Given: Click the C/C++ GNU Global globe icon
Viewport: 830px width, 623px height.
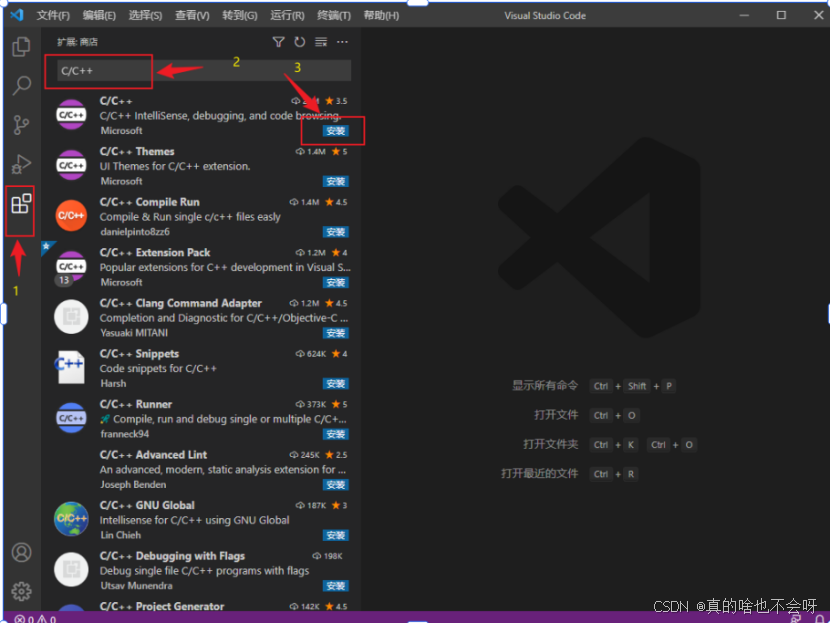Looking at the screenshot, I should click(x=71, y=519).
